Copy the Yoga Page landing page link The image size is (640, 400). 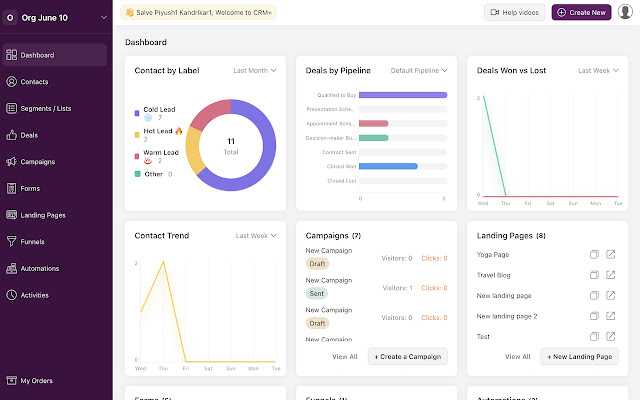click(x=594, y=255)
